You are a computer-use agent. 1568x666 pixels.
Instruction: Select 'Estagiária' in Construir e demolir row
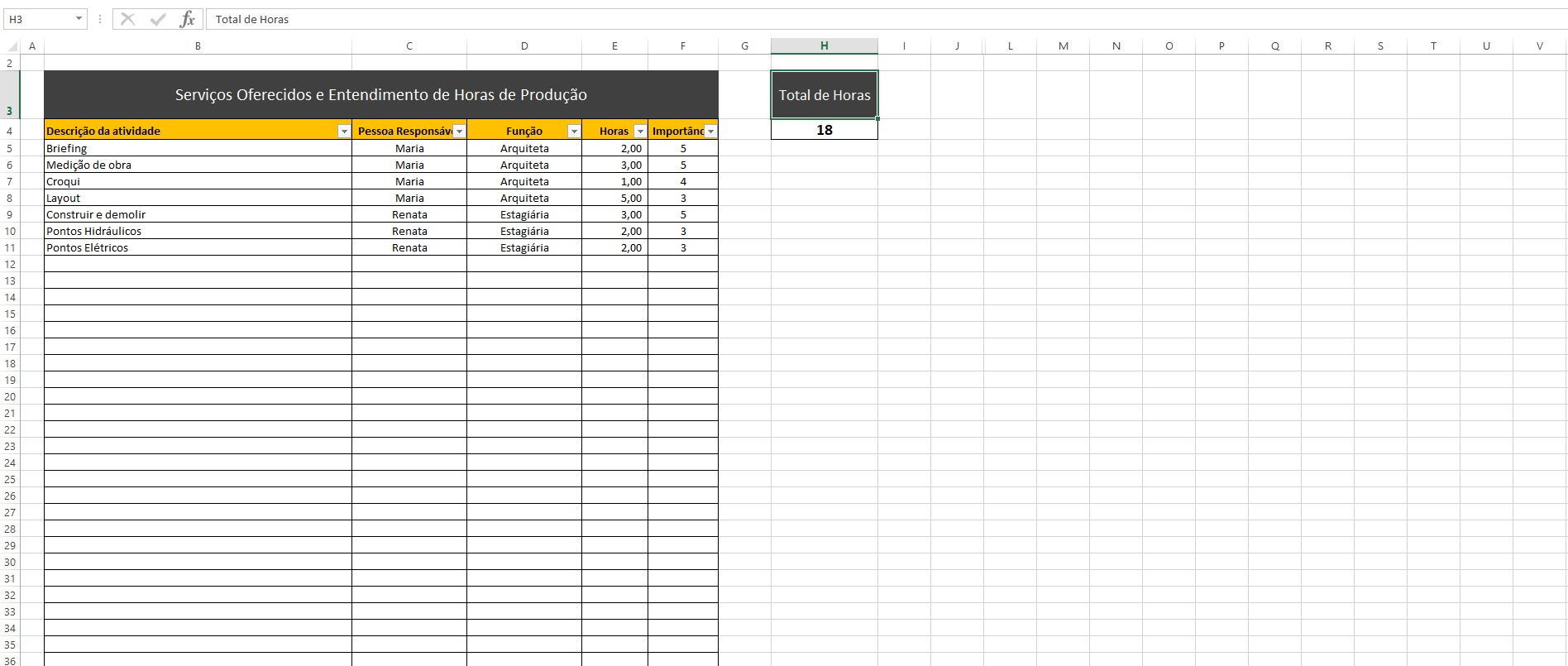click(524, 214)
